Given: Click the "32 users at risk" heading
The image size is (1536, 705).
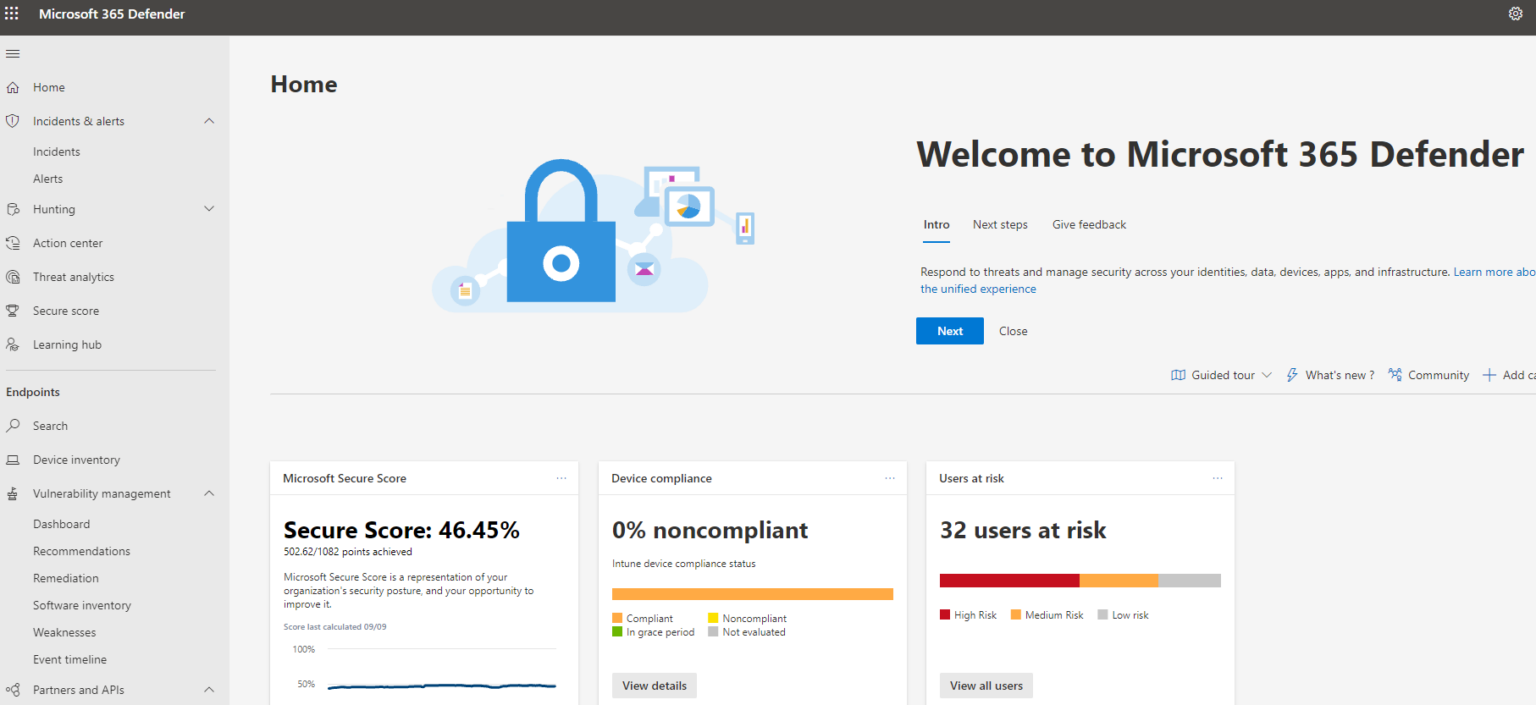Looking at the screenshot, I should pos(1023,530).
